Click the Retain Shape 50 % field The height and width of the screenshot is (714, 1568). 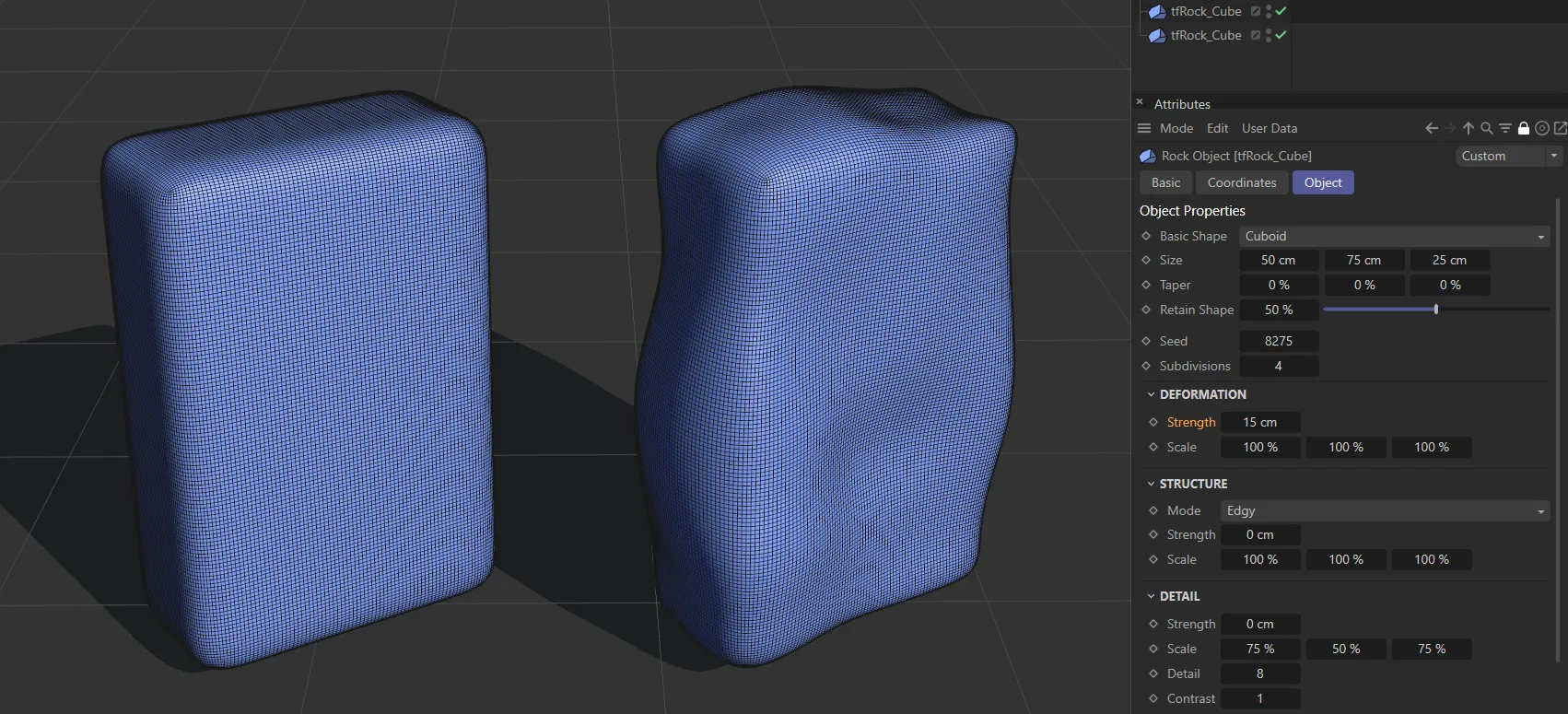pyautogui.click(x=1279, y=310)
